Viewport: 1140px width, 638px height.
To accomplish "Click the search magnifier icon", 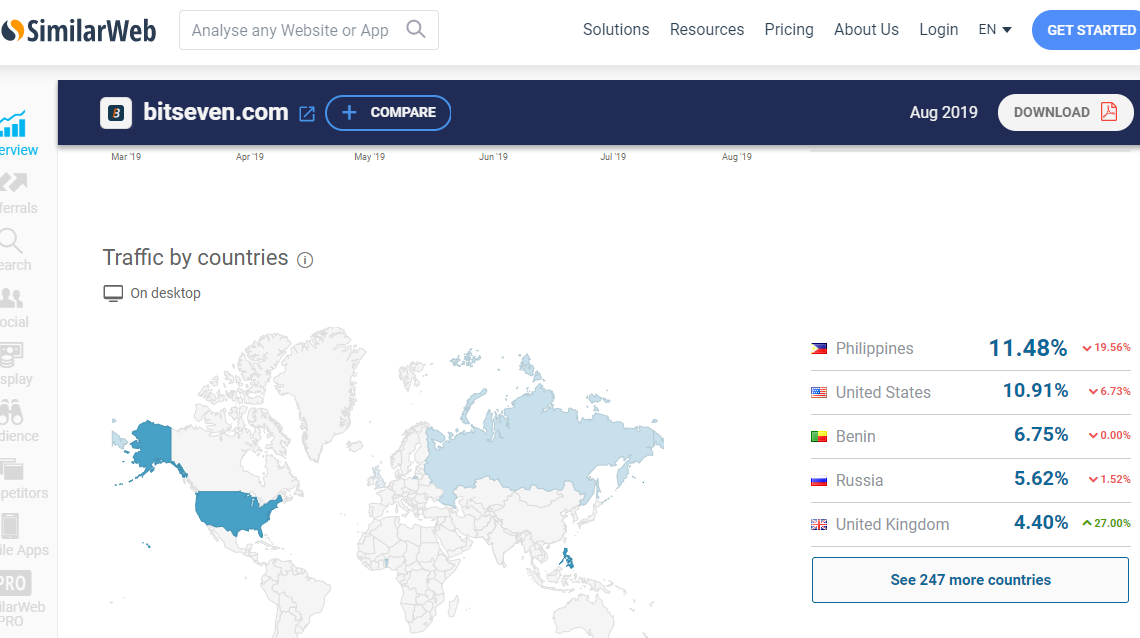I will click(416, 29).
